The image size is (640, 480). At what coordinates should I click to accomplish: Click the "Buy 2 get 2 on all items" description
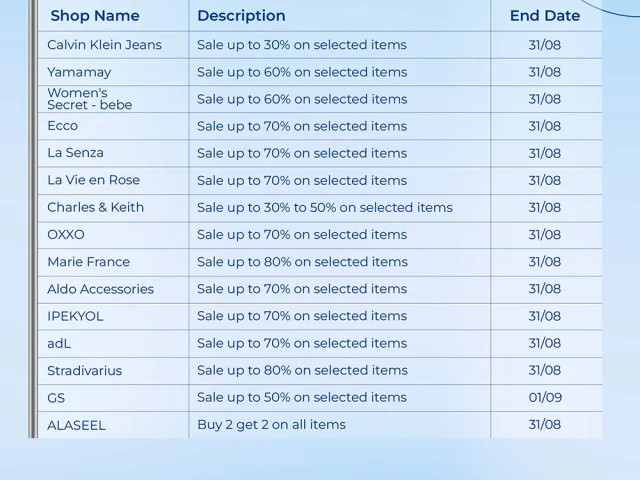pyautogui.click(x=271, y=424)
